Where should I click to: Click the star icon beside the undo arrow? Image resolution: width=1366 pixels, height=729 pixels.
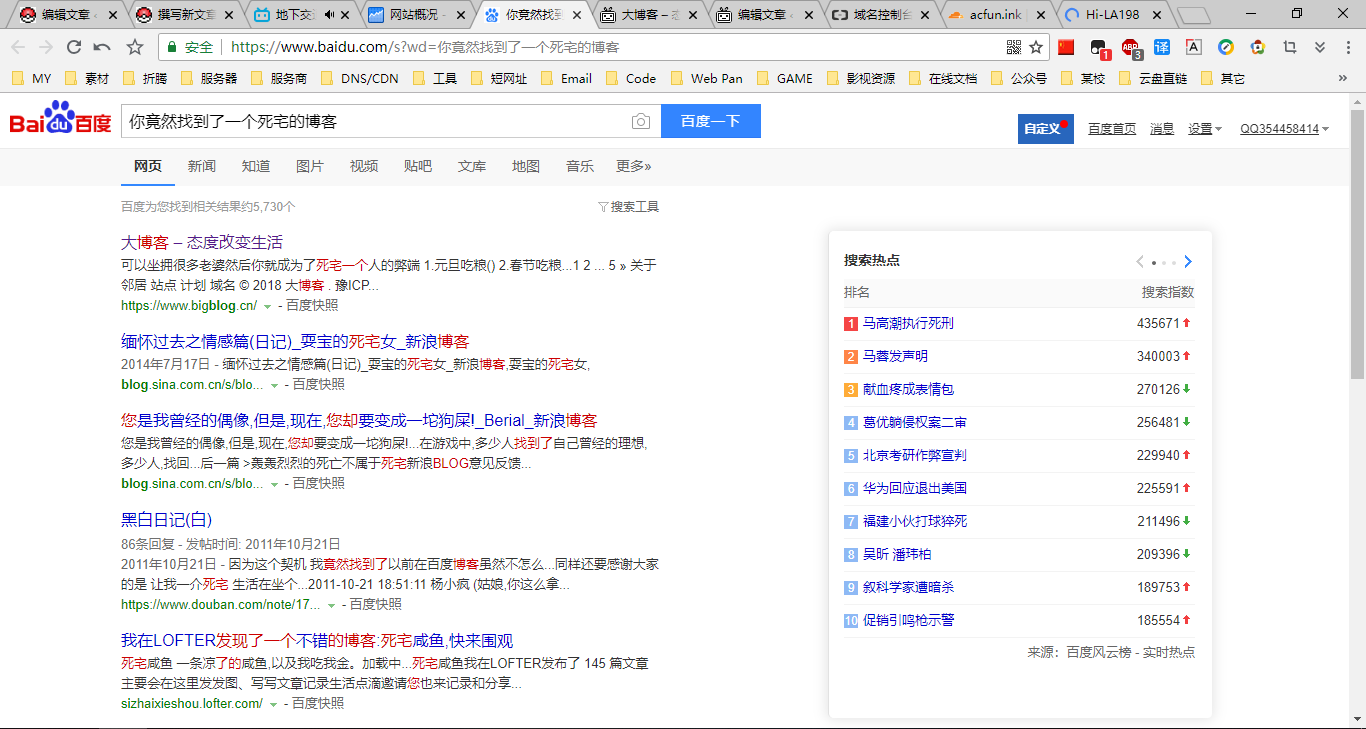pyautogui.click(x=135, y=47)
